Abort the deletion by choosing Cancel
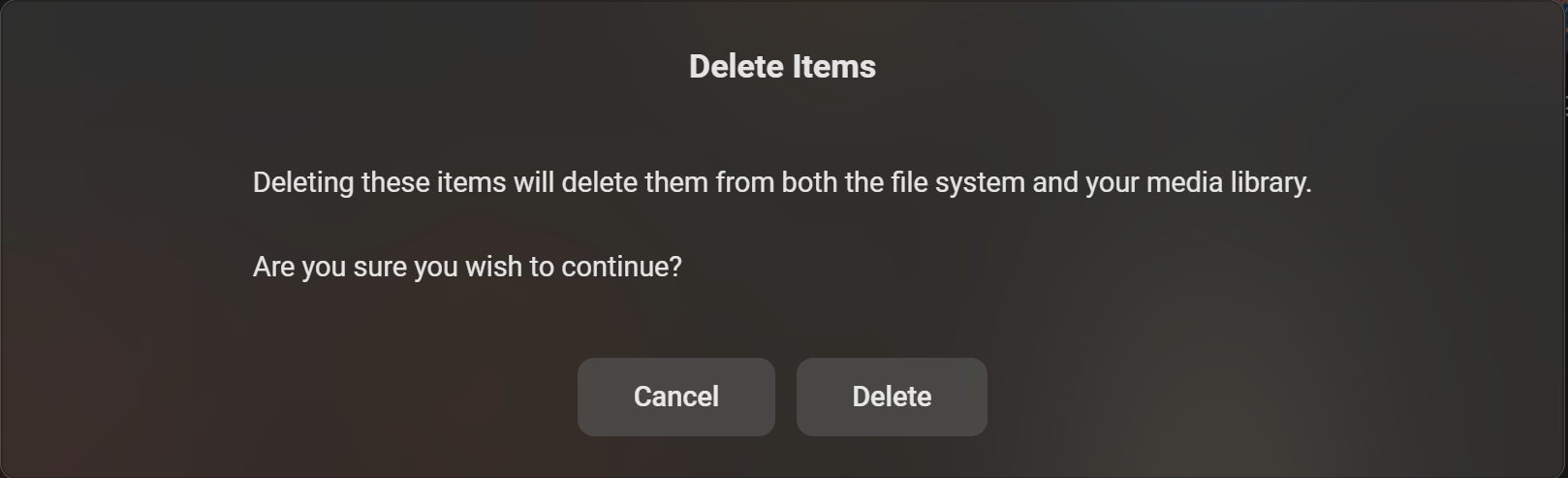1568x478 pixels. click(675, 397)
